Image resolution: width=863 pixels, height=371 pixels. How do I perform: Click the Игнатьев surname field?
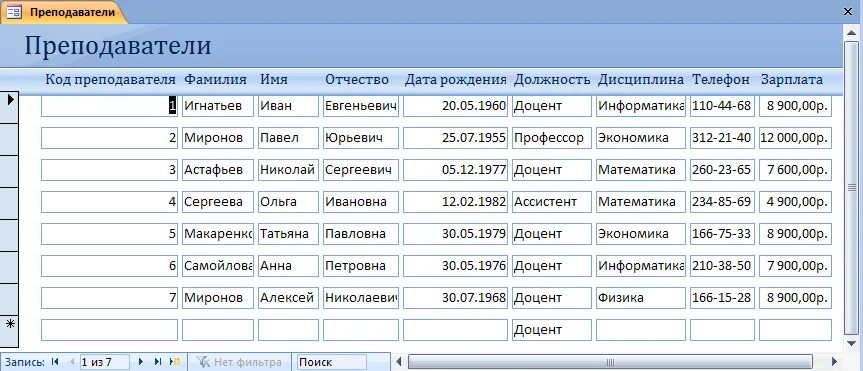pos(218,106)
